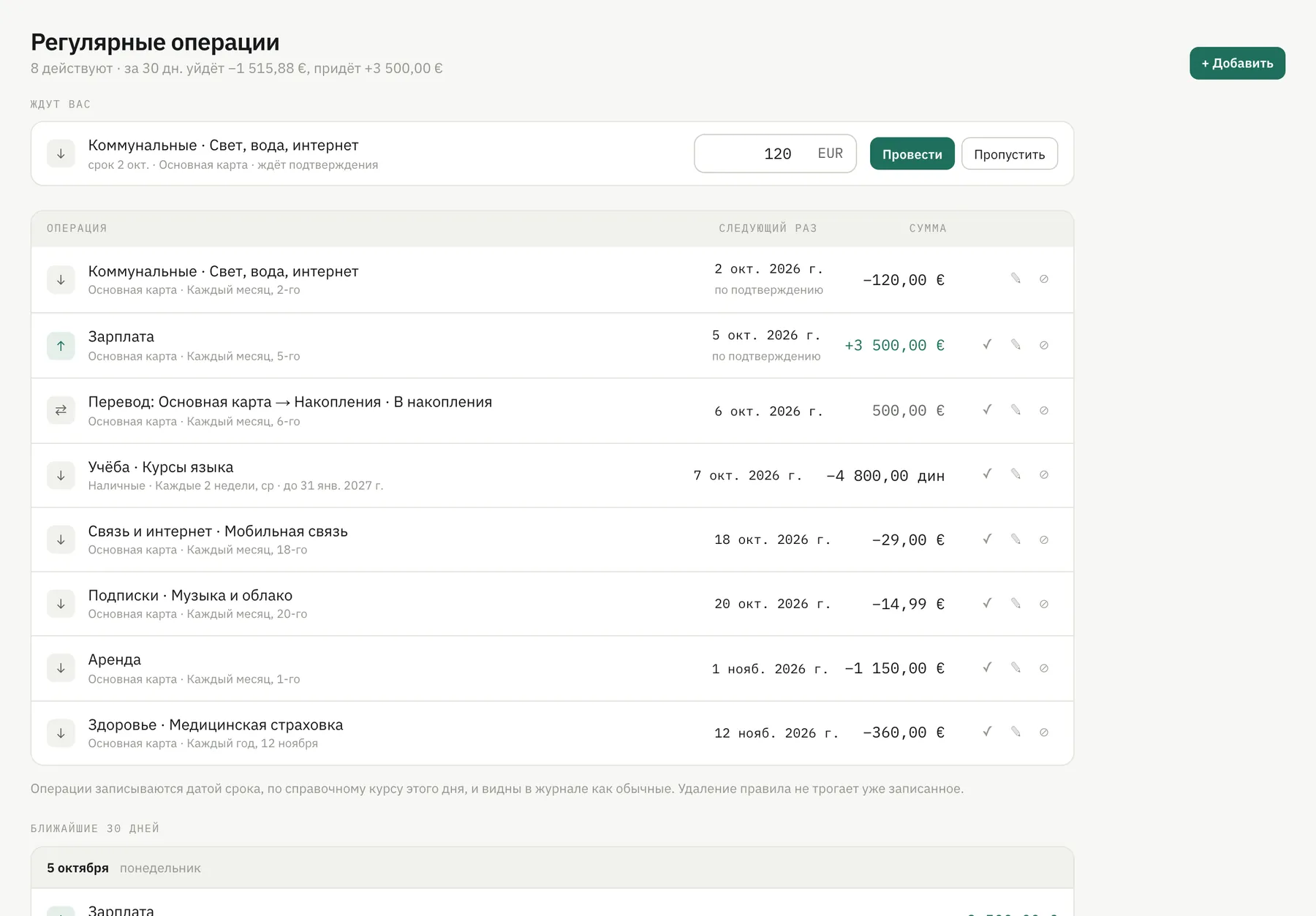1316x916 pixels.
Task: Click the СЛЕДУЮЩИЙ РАЗ column header
Action: (x=768, y=228)
